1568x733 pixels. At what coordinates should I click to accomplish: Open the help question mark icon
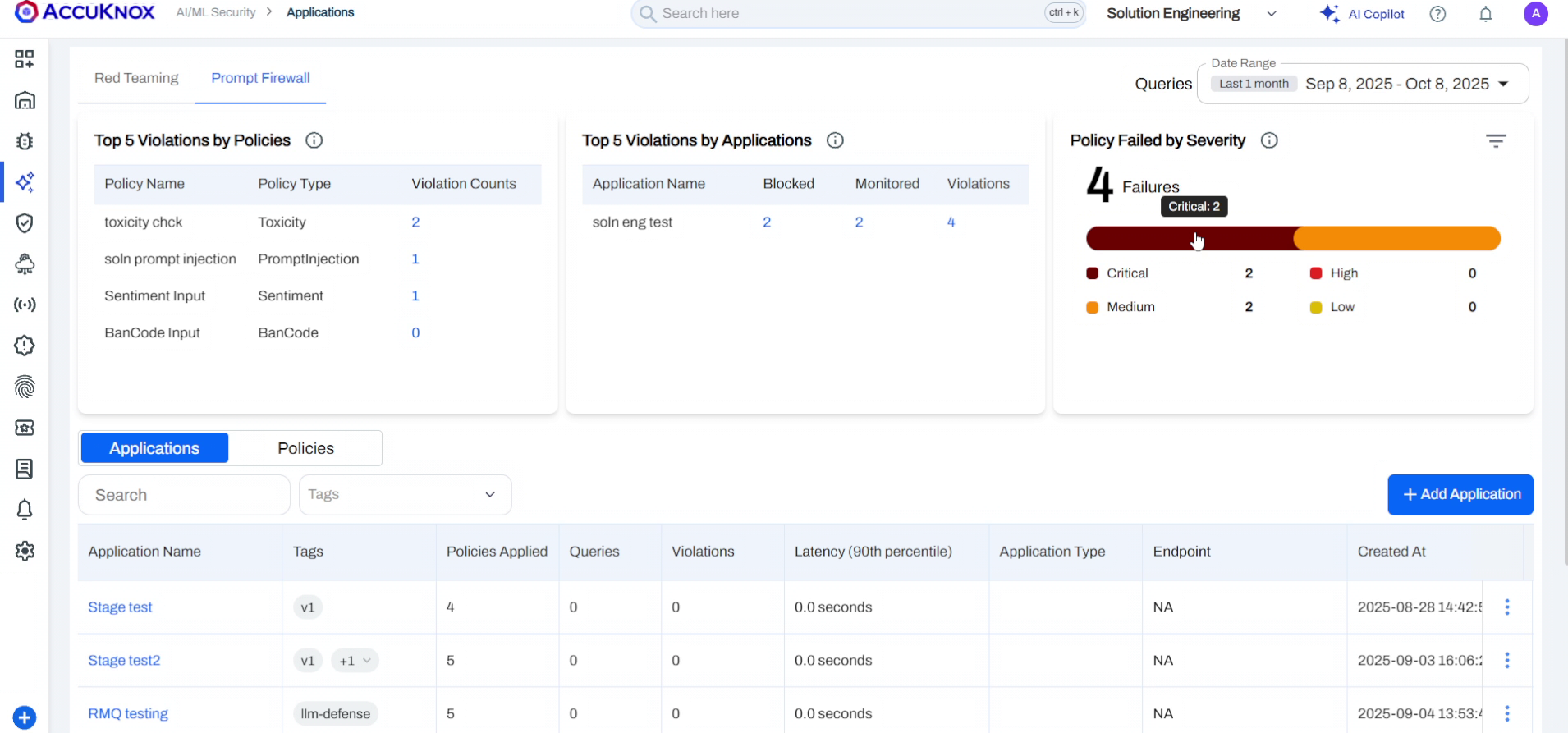coord(1437,14)
